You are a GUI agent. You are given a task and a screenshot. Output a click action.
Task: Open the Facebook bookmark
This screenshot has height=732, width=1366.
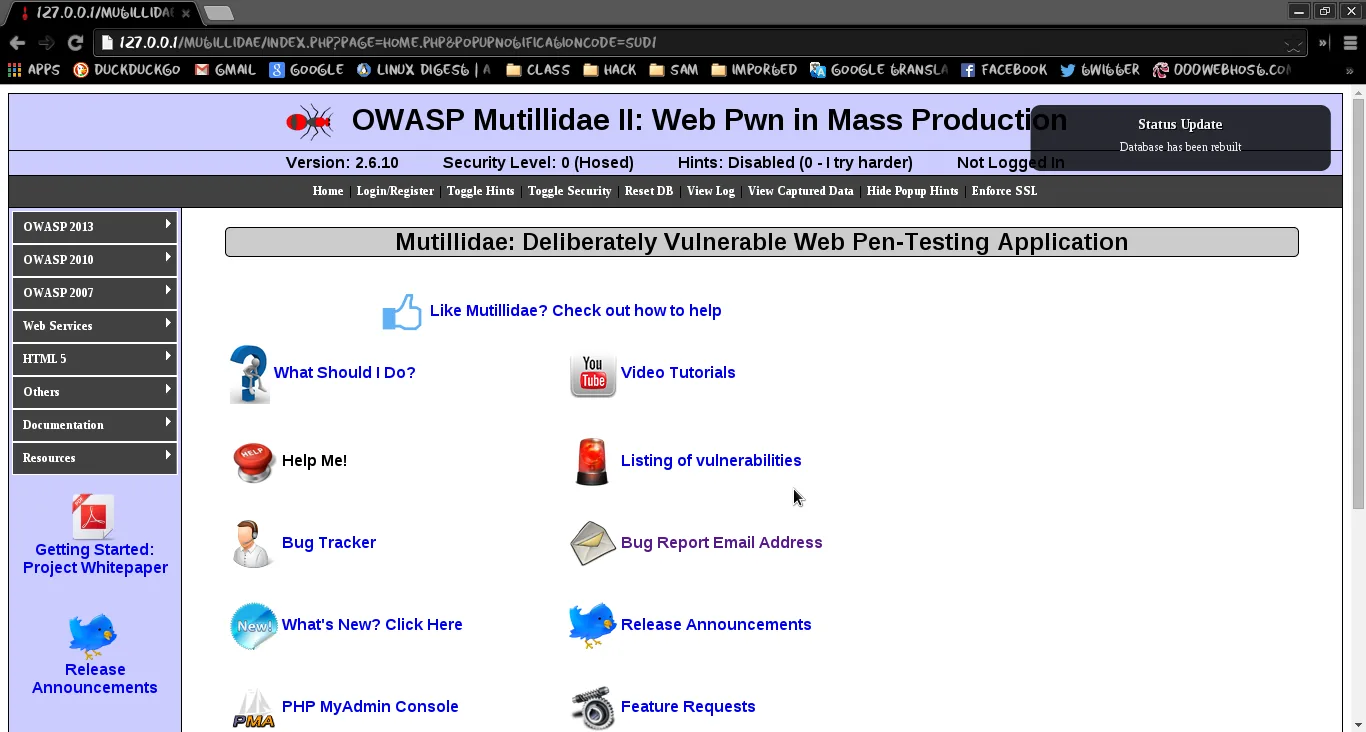[x=1004, y=70]
